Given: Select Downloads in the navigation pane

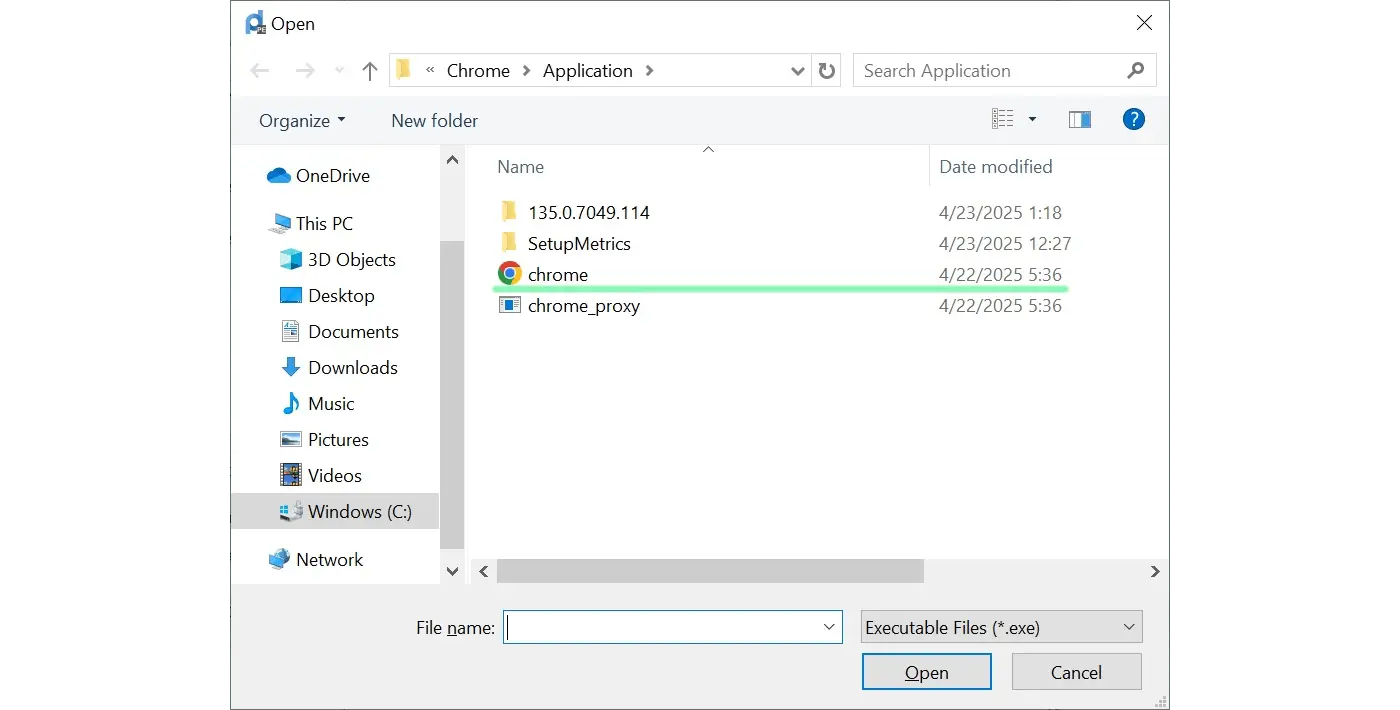Looking at the screenshot, I should point(352,367).
